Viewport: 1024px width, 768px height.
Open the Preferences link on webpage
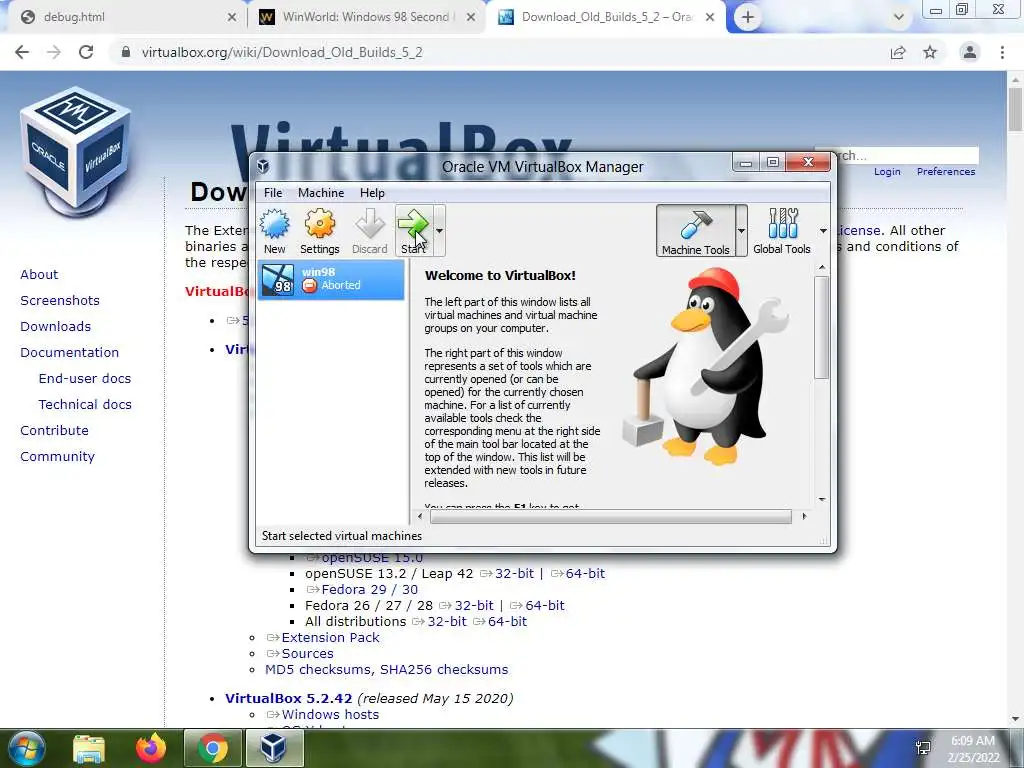(x=946, y=171)
